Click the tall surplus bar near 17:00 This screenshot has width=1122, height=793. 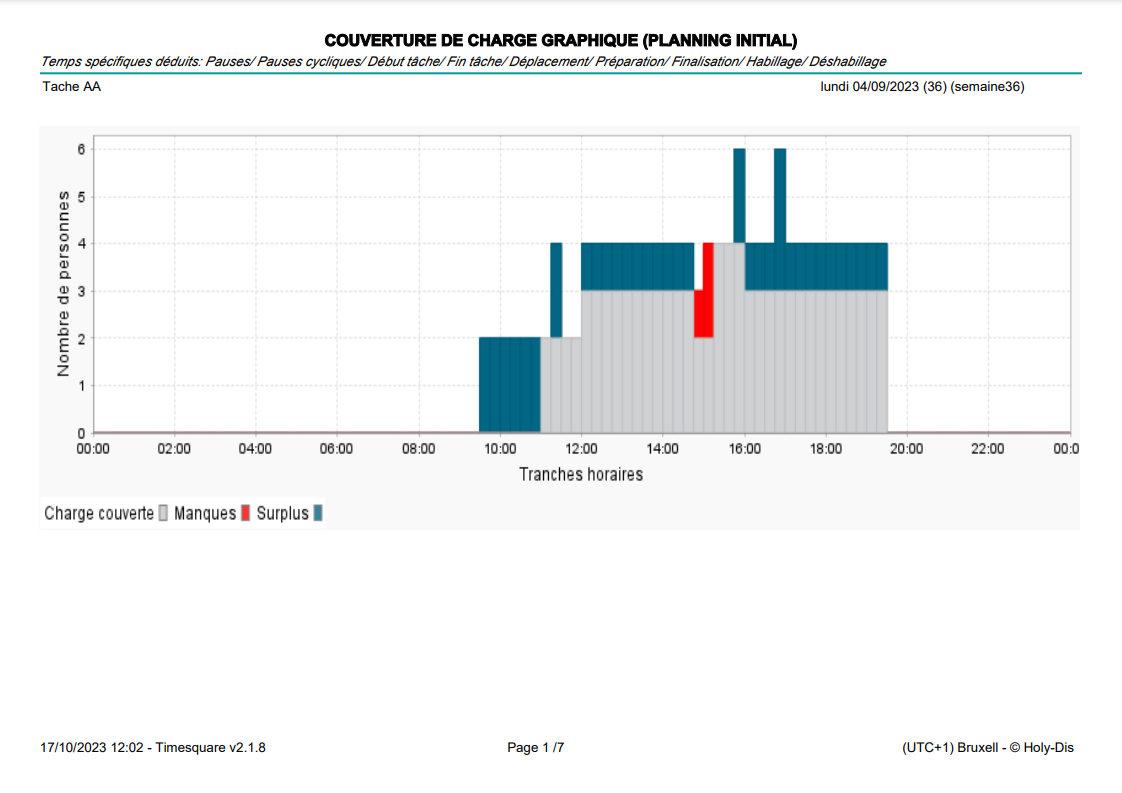[x=780, y=195]
